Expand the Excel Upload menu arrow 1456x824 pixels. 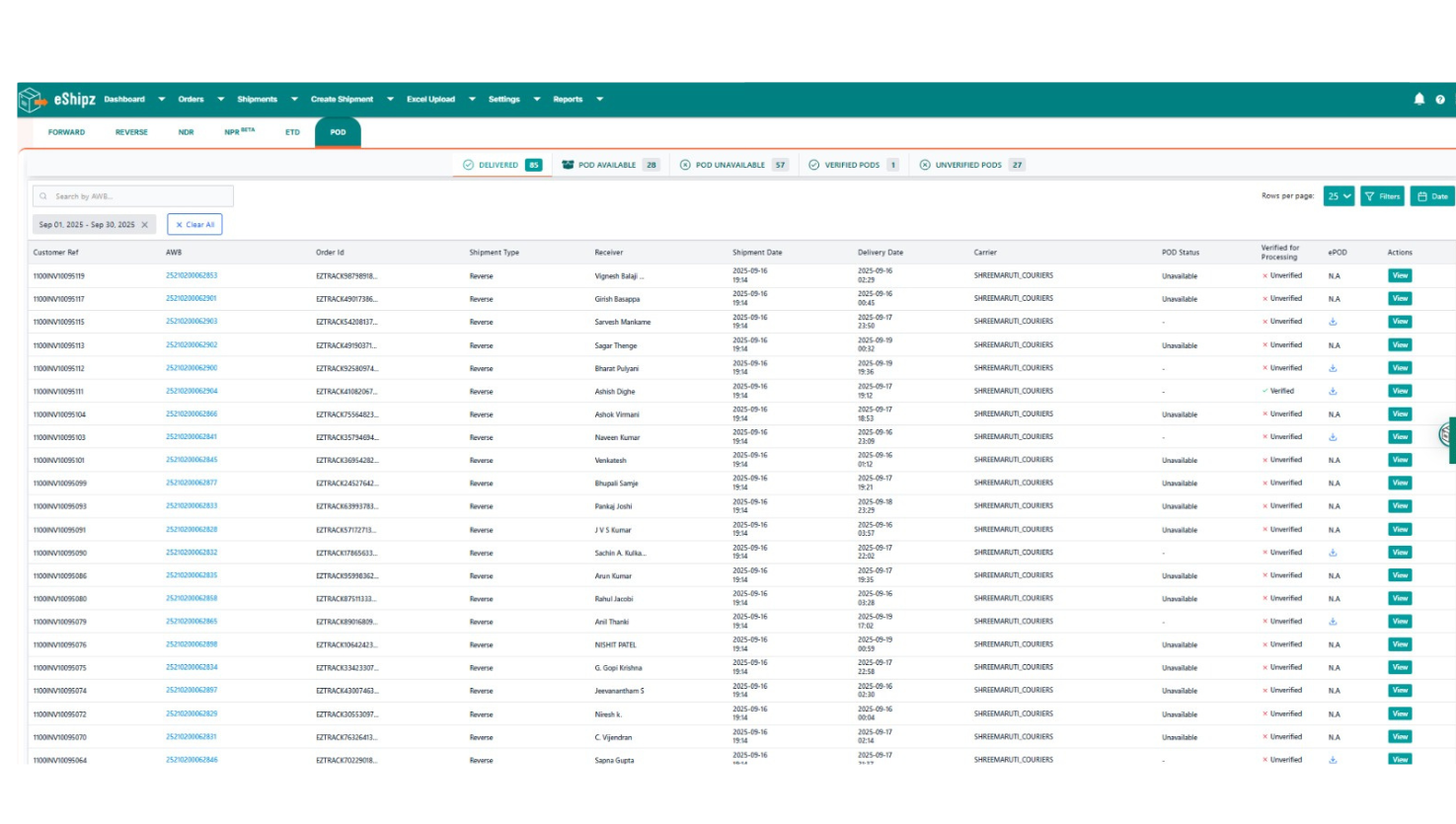point(472,100)
